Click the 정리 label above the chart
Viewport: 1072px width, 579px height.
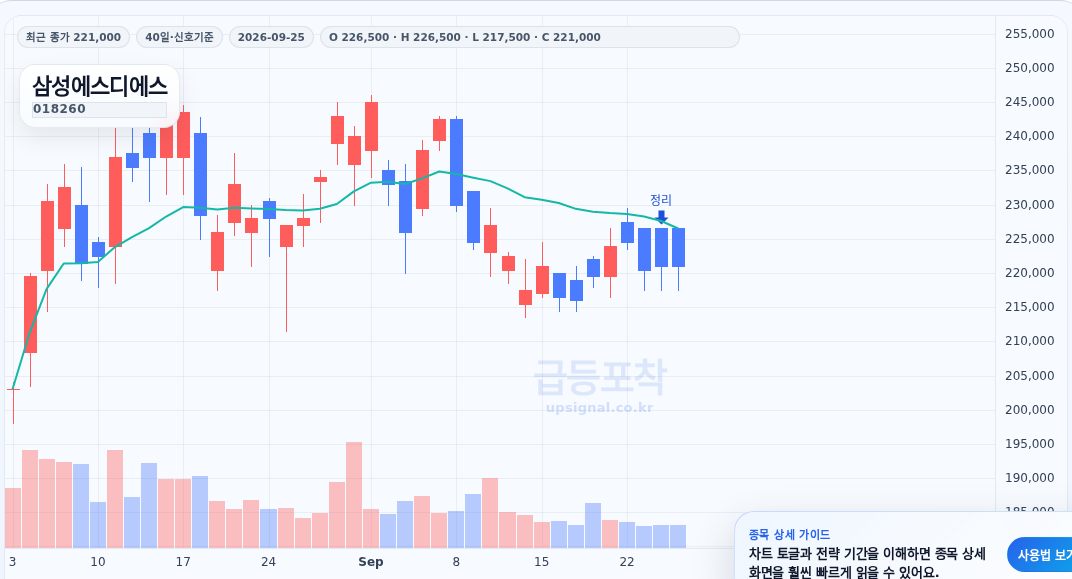(x=660, y=200)
